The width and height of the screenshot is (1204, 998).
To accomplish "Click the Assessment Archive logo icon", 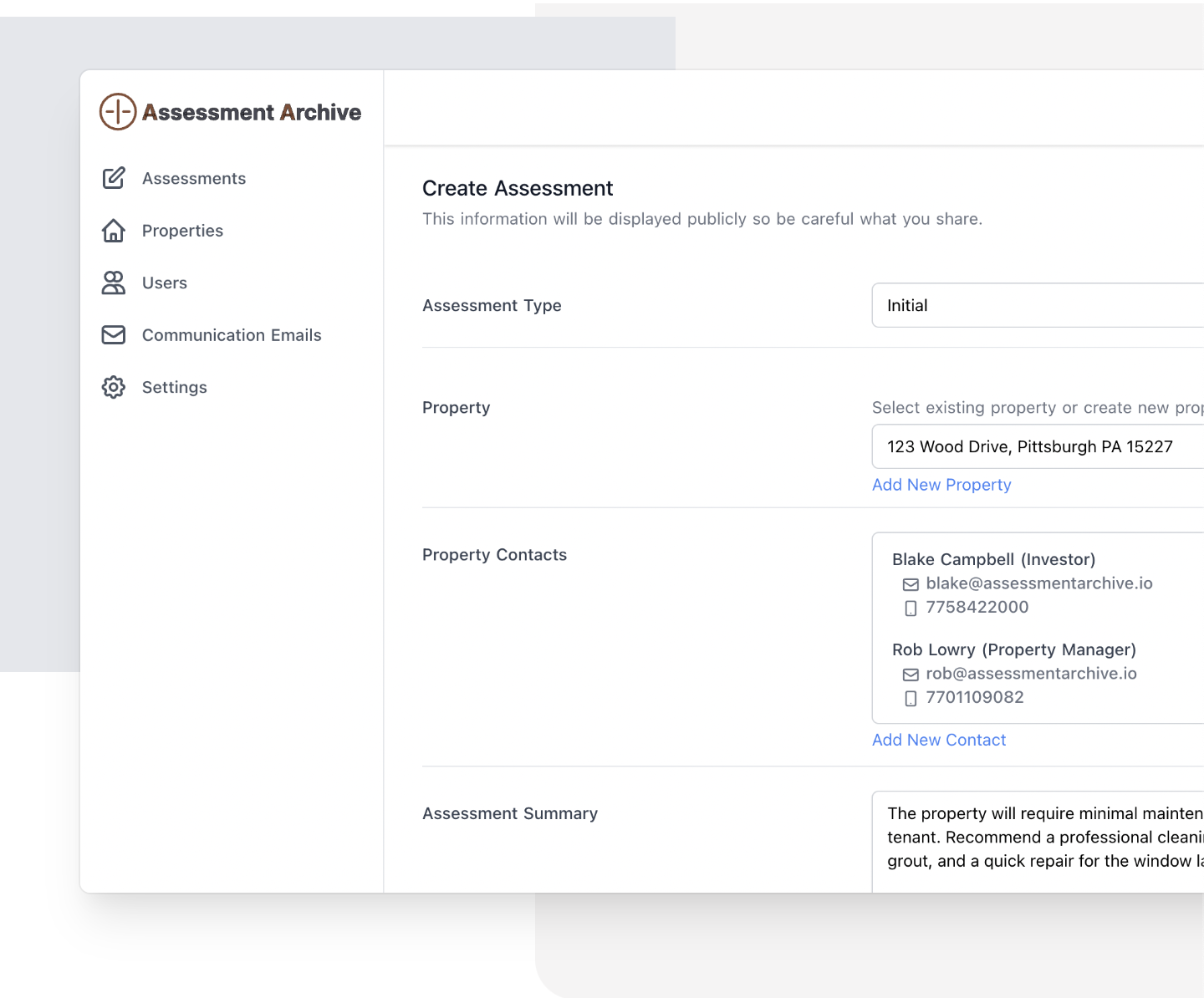I will [x=118, y=112].
